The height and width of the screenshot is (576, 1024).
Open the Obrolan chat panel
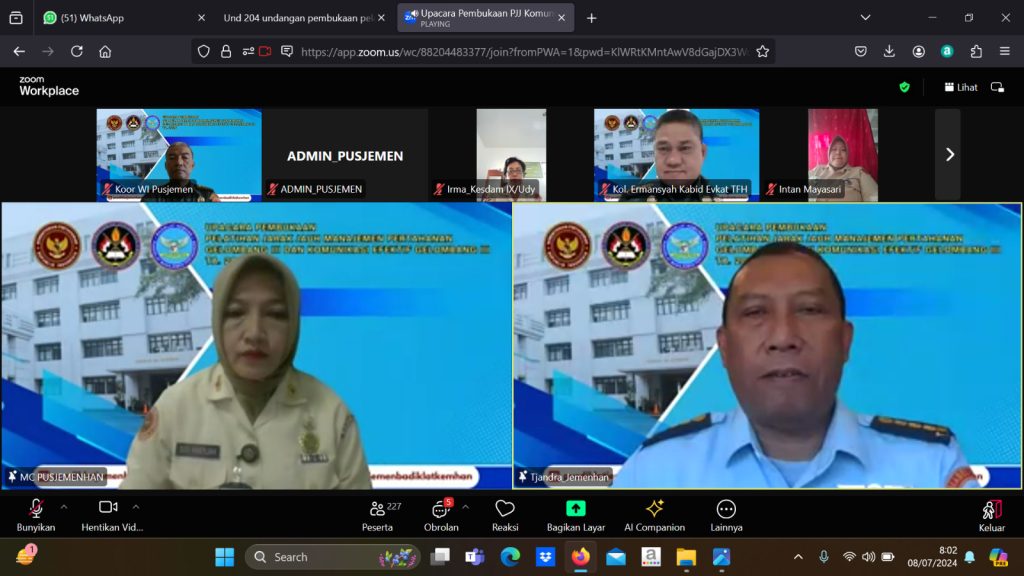(441, 513)
